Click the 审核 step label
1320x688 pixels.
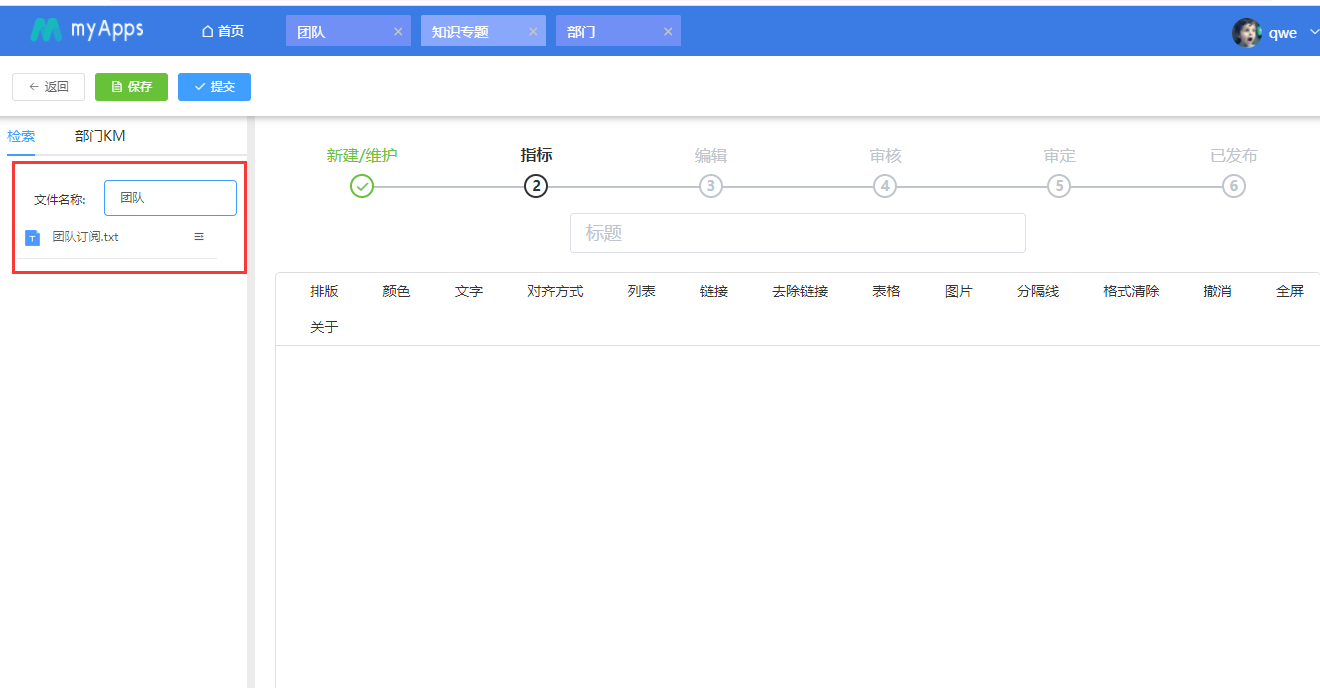click(x=885, y=155)
